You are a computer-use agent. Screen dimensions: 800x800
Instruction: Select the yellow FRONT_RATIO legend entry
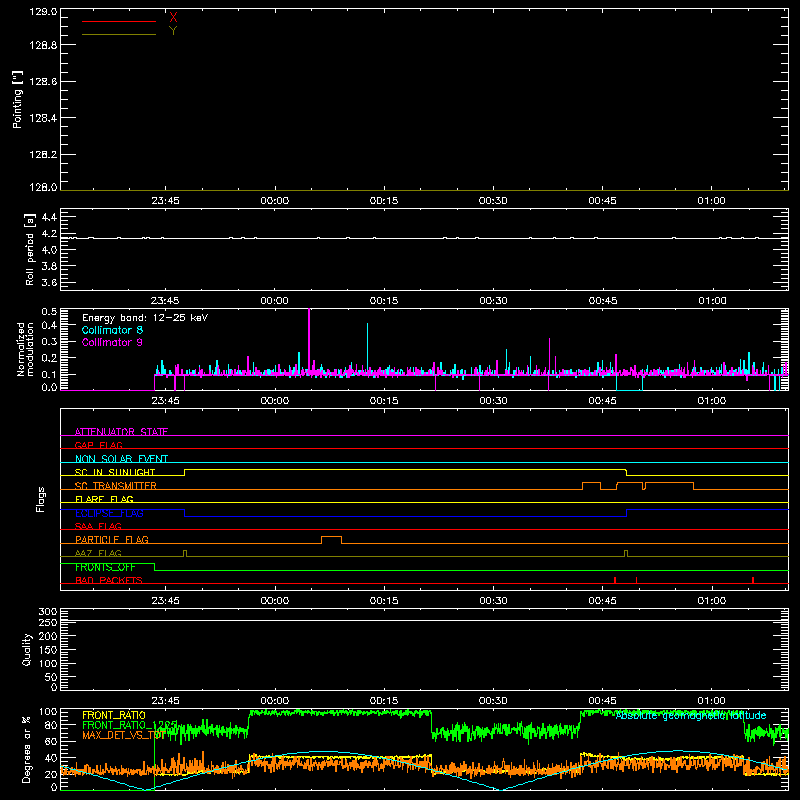click(x=114, y=715)
